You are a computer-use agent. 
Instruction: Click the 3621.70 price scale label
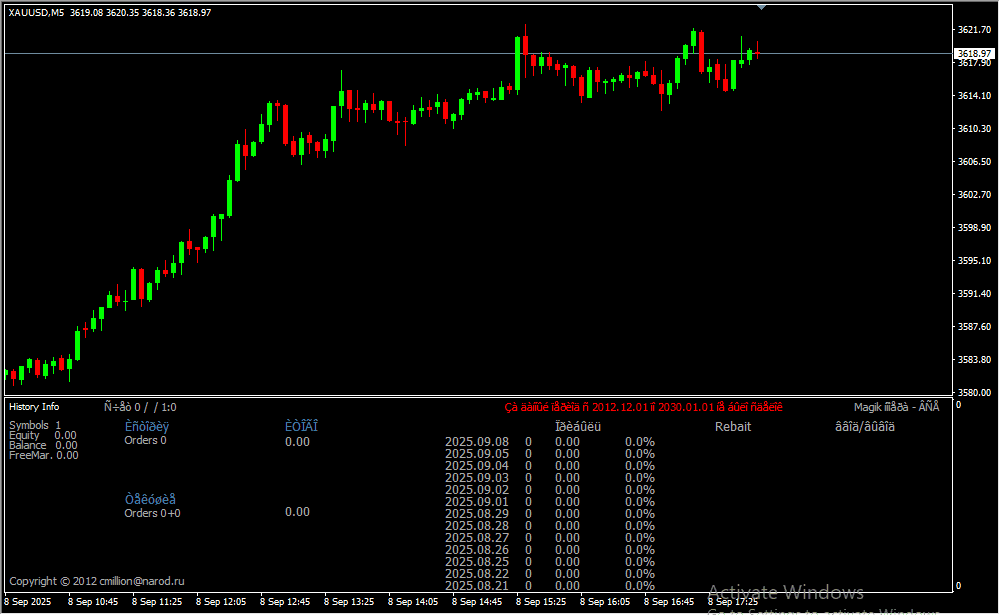point(973,30)
